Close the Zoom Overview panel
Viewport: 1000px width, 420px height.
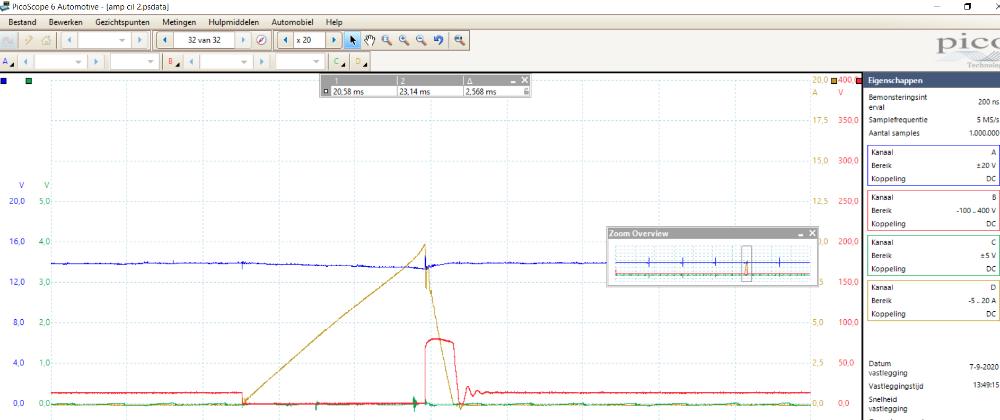(x=812, y=233)
